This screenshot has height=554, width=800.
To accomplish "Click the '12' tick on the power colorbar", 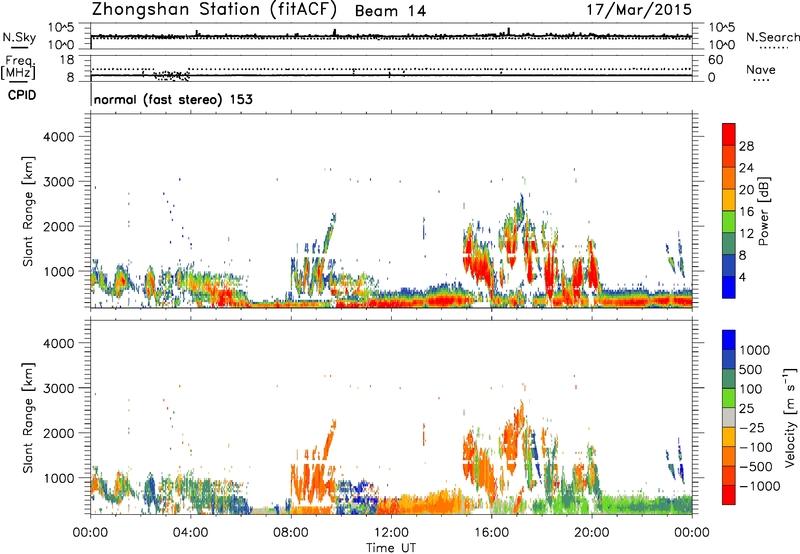I will pyautogui.click(x=746, y=233).
